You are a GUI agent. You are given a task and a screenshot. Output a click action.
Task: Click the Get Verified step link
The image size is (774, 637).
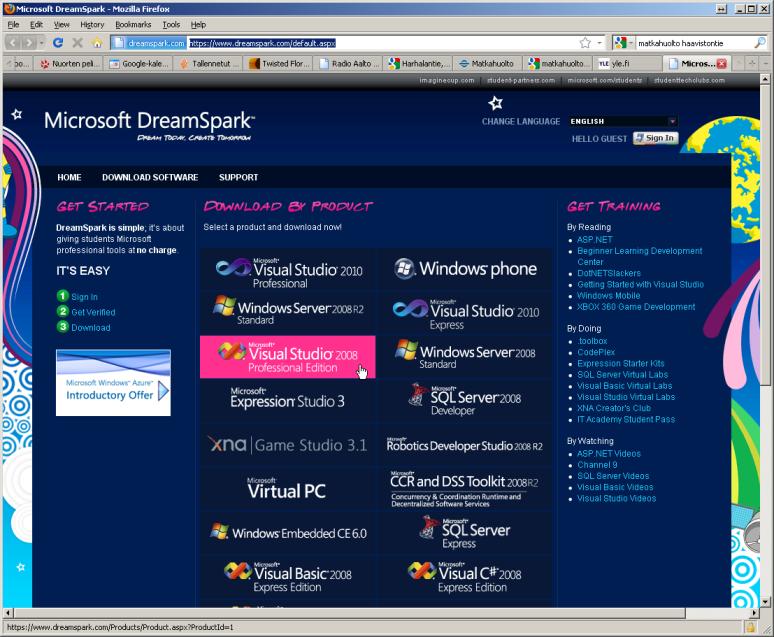93,312
